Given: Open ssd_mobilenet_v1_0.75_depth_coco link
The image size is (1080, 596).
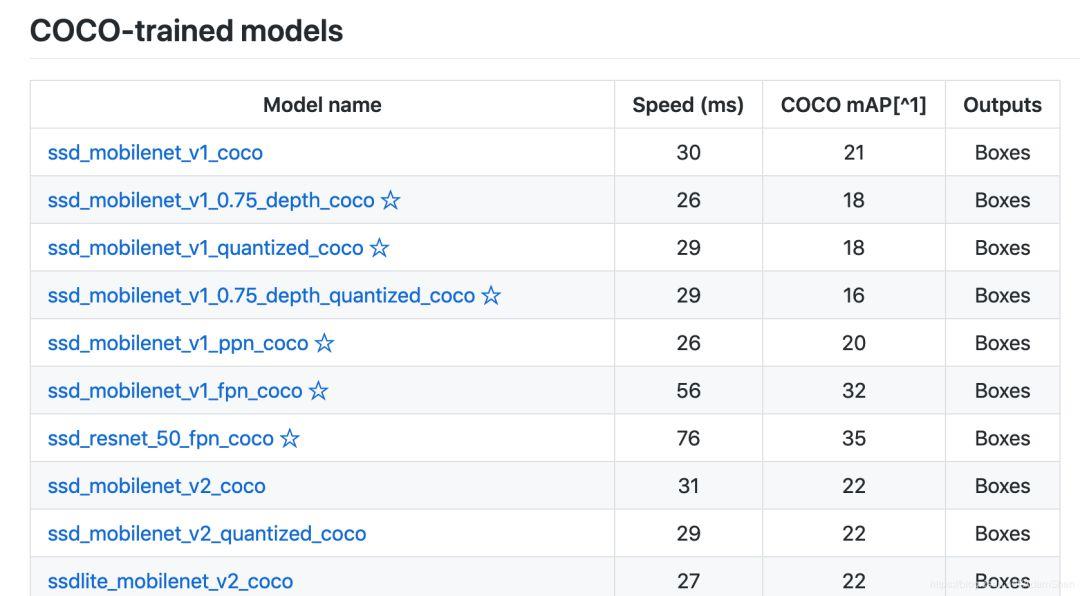Looking at the screenshot, I should tap(210, 200).
